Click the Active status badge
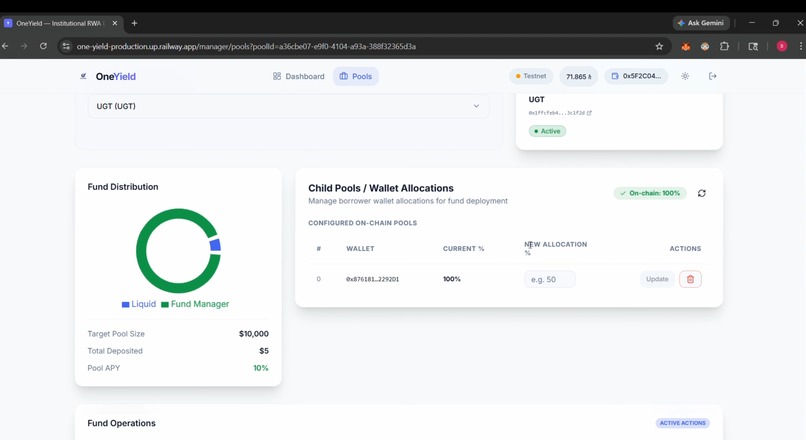Viewport: 806px width, 440px height. pyautogui.click(x=547, y=131)
